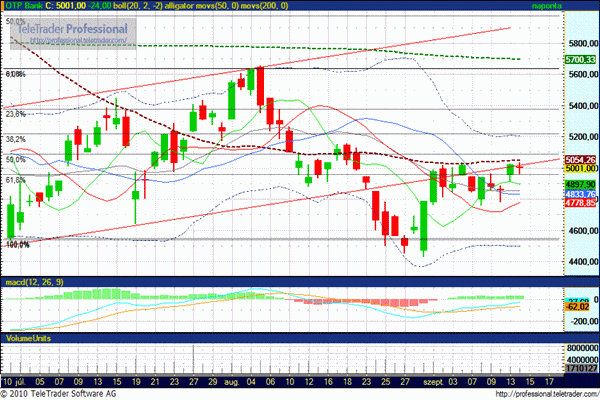Click the 61,8% Fibonacci level label
The image size is (600, 400).
[x=15, y=180]
